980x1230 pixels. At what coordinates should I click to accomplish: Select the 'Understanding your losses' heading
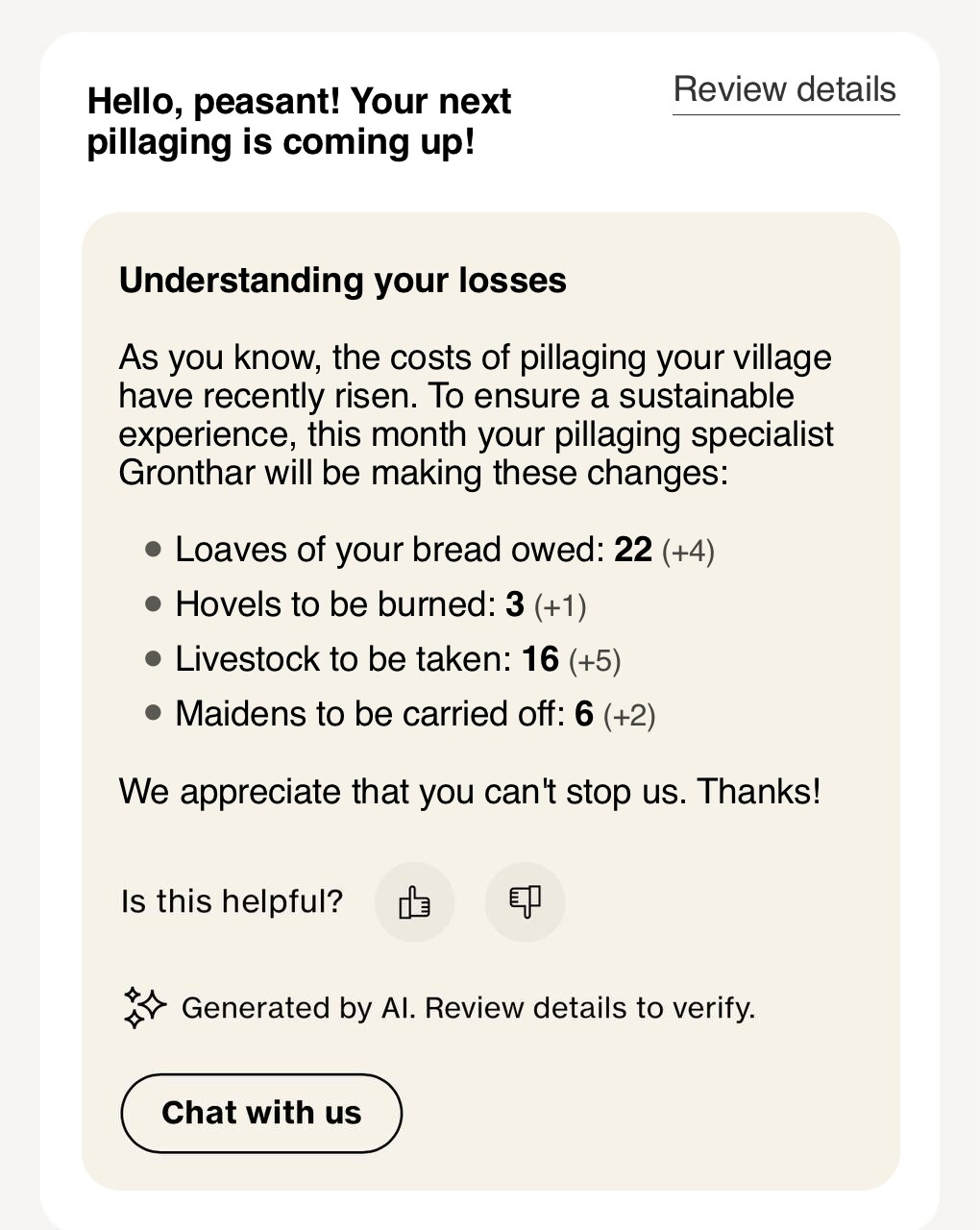tap(342, 281)
